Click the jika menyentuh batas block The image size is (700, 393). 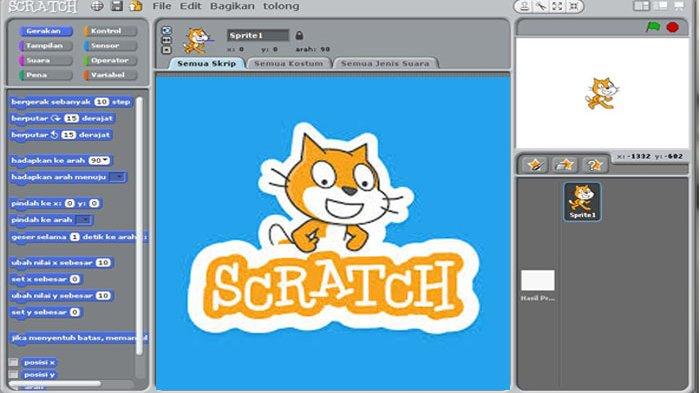click(78, 338)
